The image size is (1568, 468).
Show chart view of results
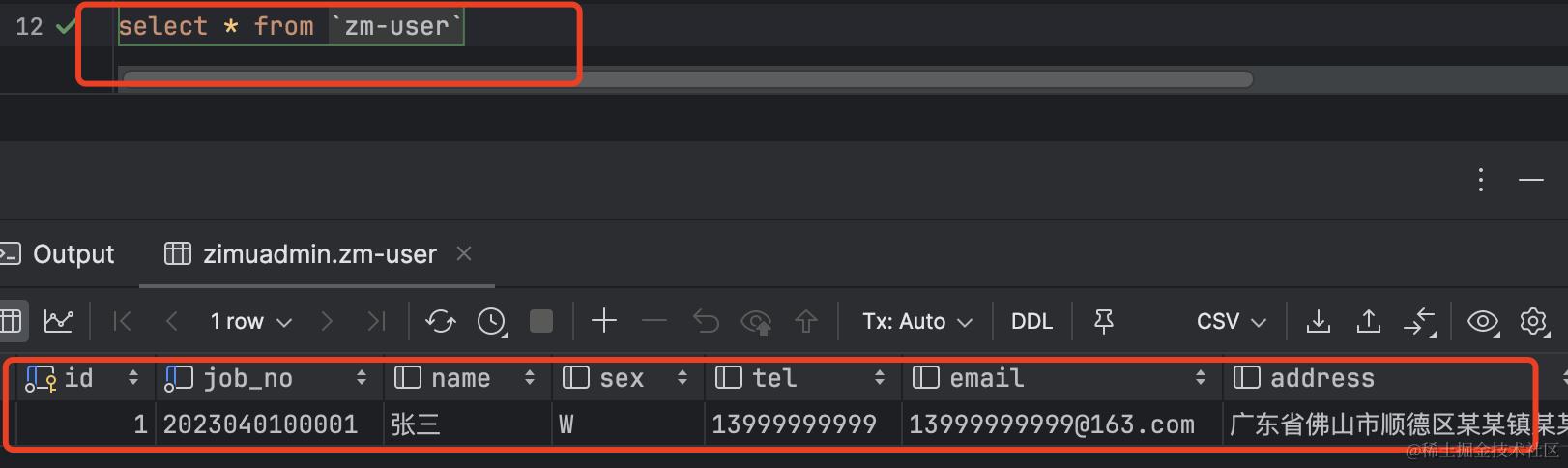click(x=59, y=321)
